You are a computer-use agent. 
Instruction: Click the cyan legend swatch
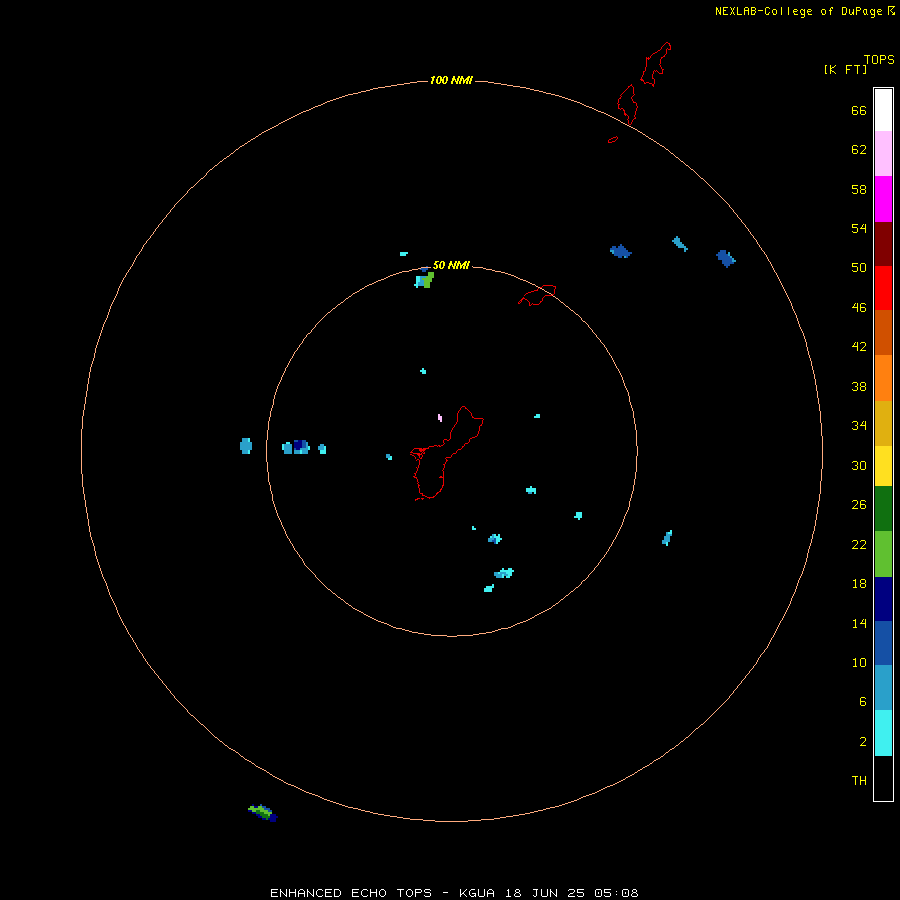(883, 733)
